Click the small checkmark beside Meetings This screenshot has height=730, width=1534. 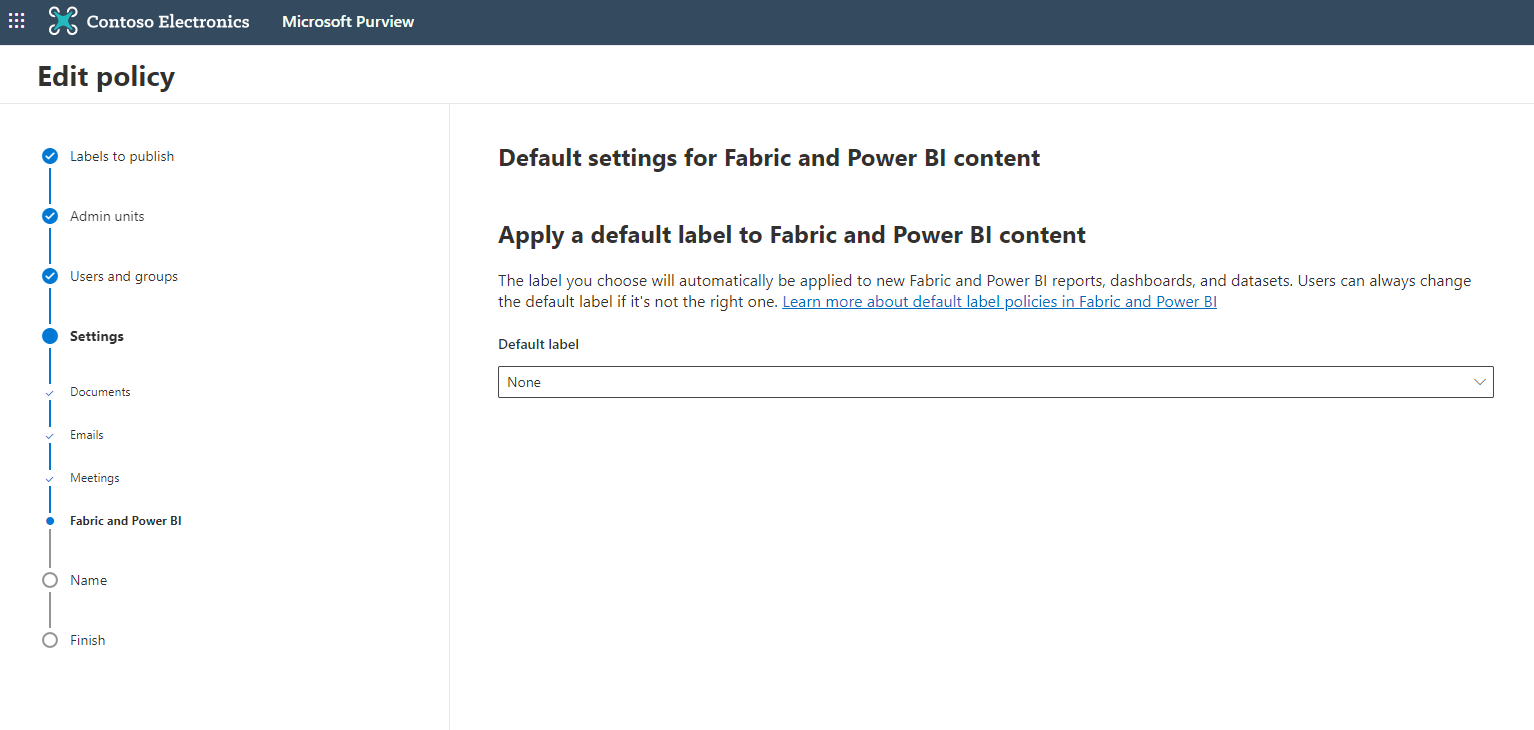(x=50, y=479)
